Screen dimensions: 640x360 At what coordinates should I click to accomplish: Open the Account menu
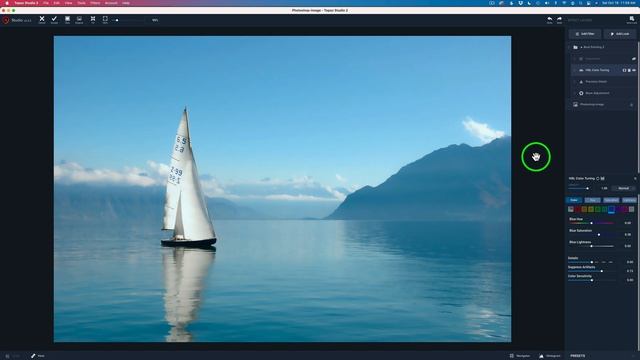tap(111, 3)
